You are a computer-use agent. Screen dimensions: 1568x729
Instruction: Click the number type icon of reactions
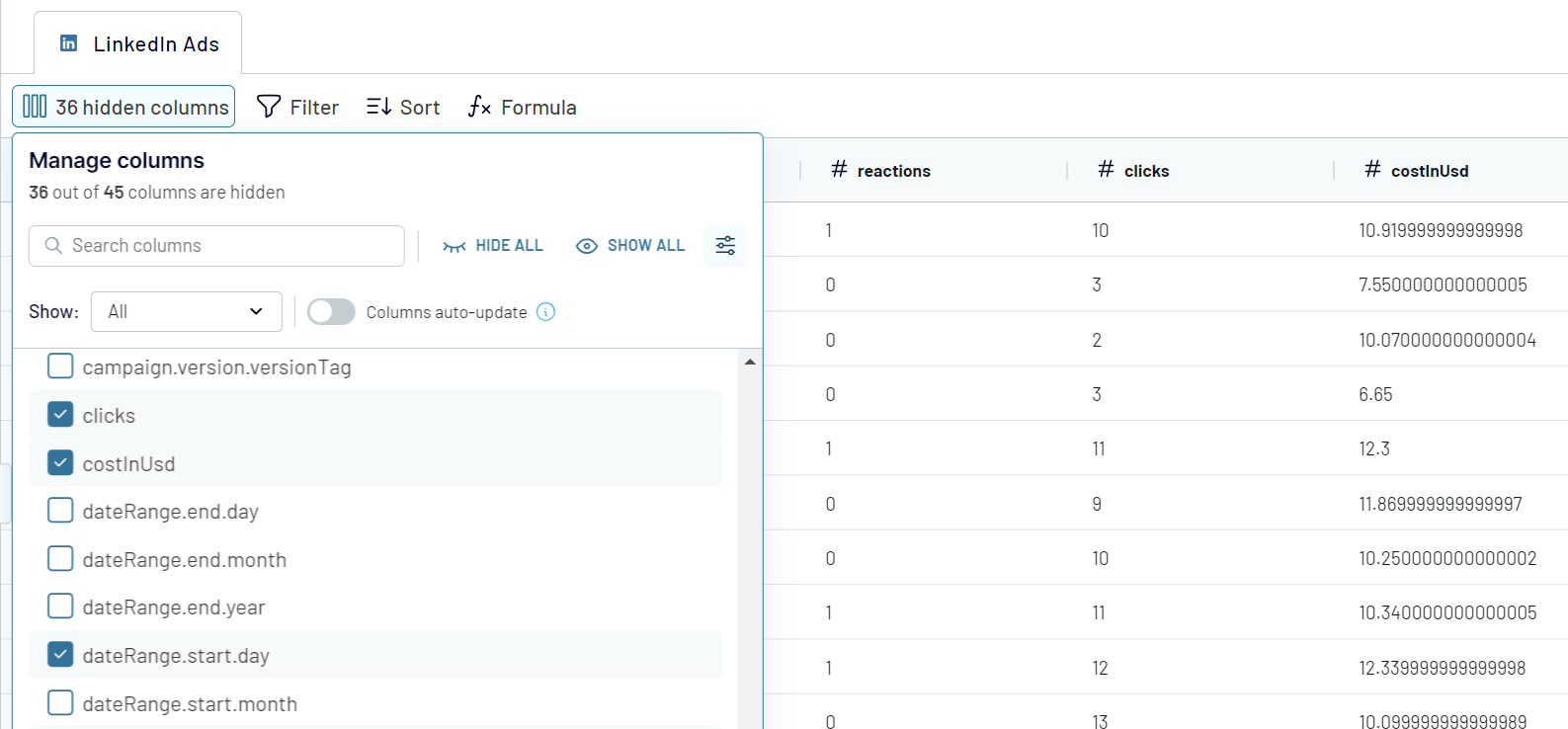839,170
